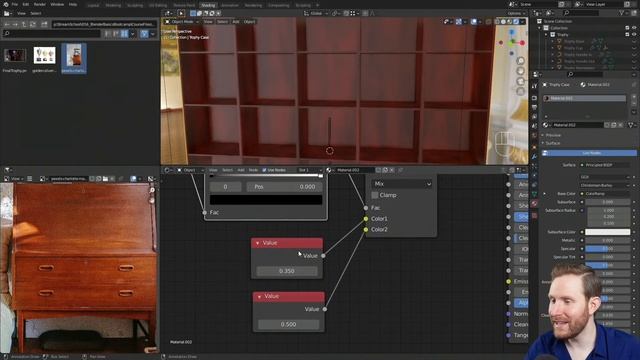Screen dimensions: 640x360
Task: Open the Edit menu
Action: point(26,4)
